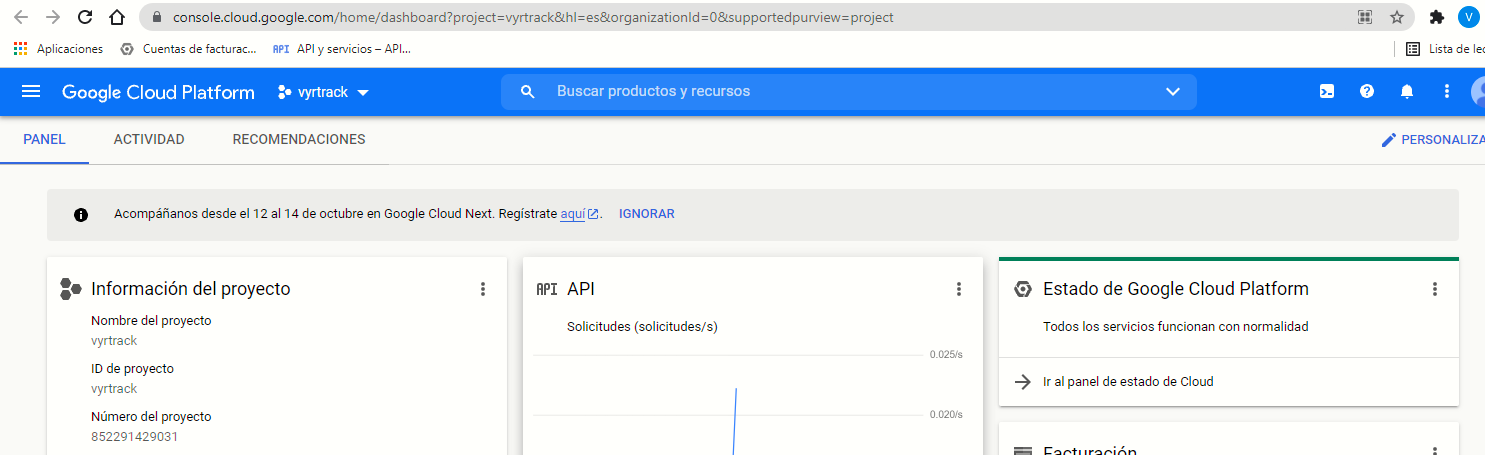Expand the vyrtrack project selector dropdown
1485x455 pixels.
[324, 92]
